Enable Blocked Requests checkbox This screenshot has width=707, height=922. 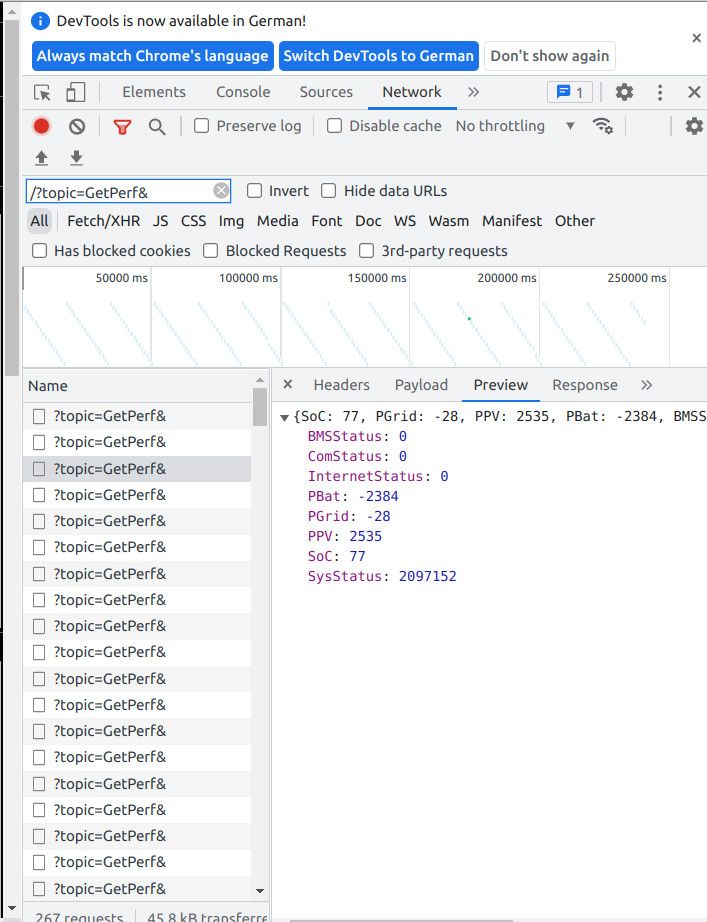[211, 251]
